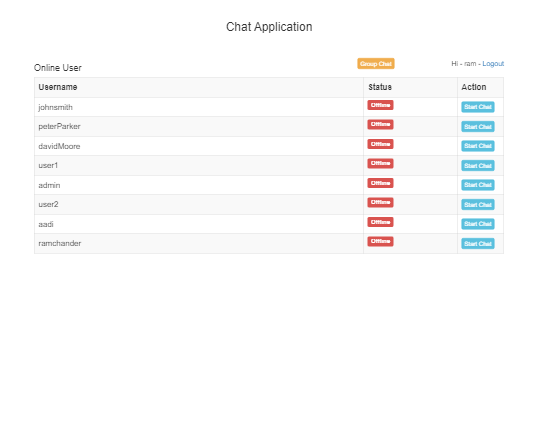Start Chat with peterParker
This screenshot has height=448, width=538.
[x=478, y=127]
